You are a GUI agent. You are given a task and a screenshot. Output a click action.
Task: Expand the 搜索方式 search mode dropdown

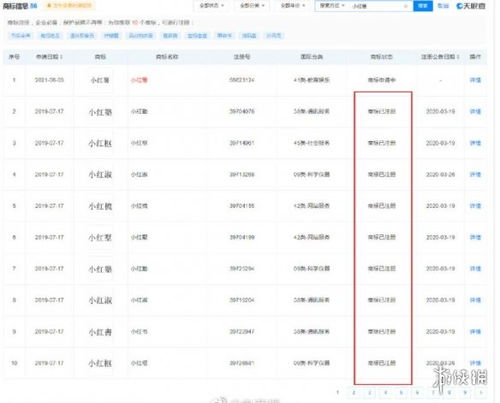point(332,6)
